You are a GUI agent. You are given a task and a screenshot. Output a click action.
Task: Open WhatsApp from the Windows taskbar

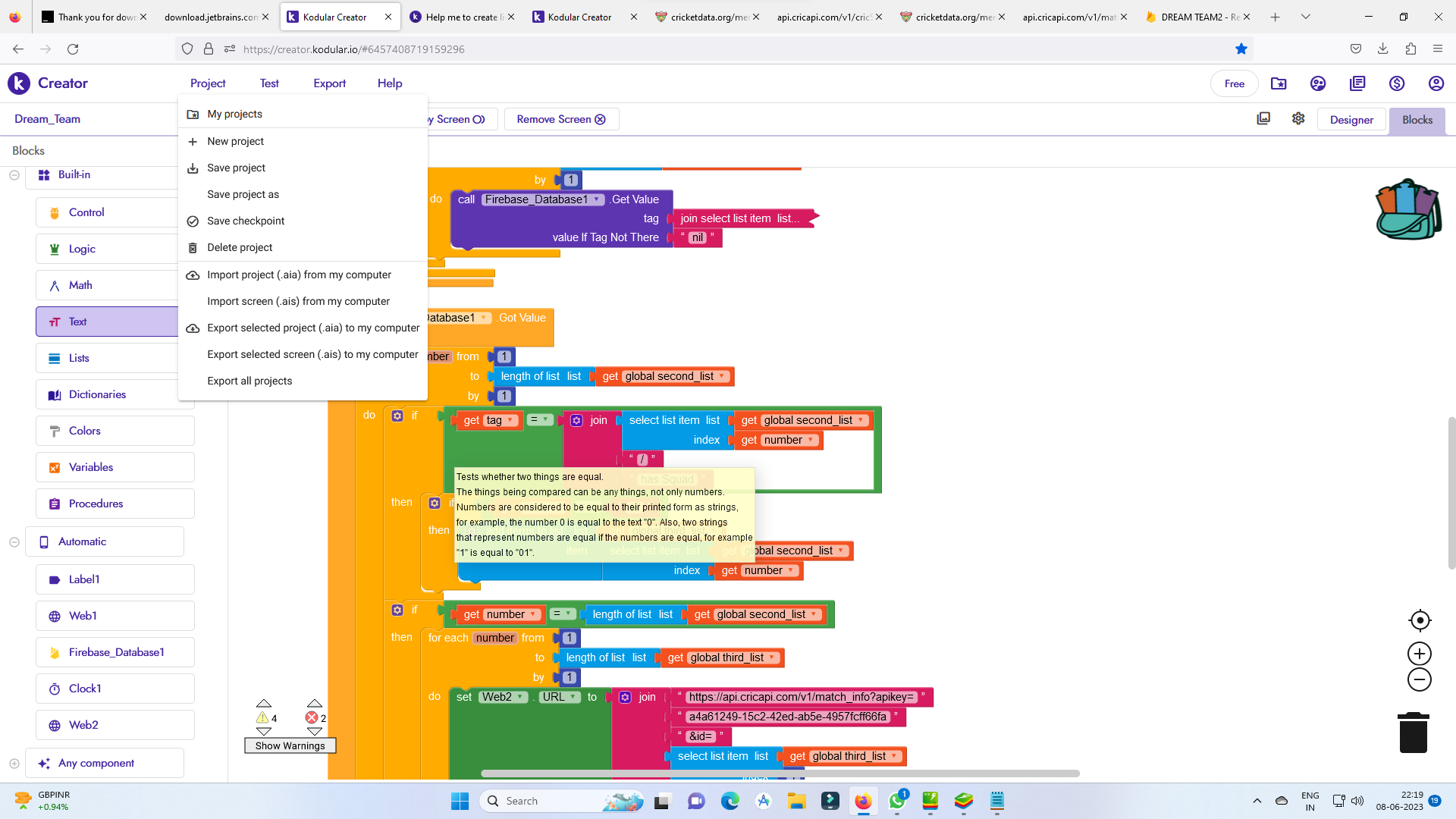(x=897, y=801)
